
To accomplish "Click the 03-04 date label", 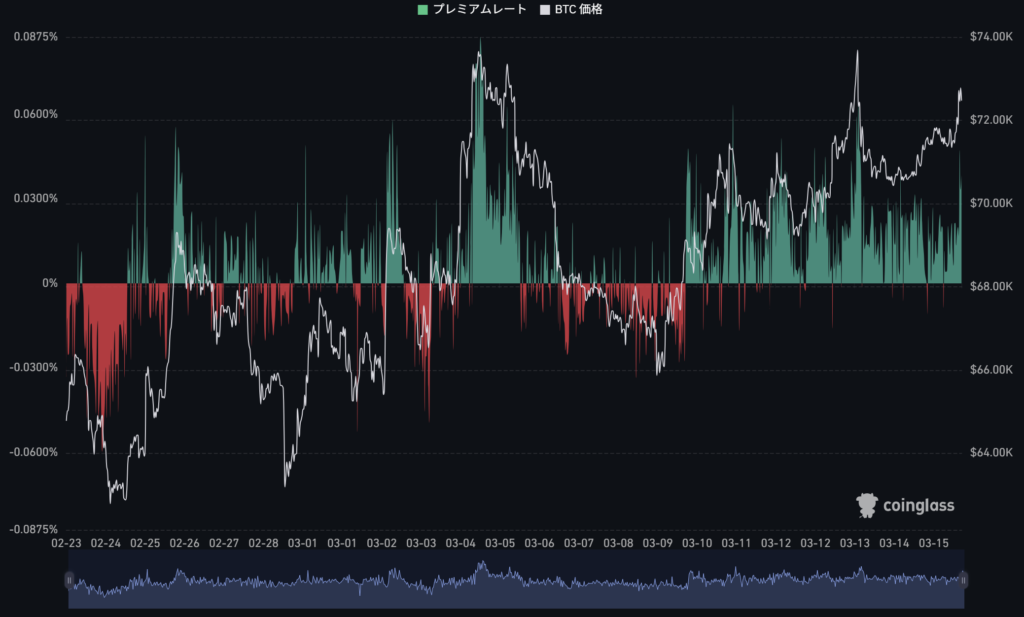I will tap(461, 543).
